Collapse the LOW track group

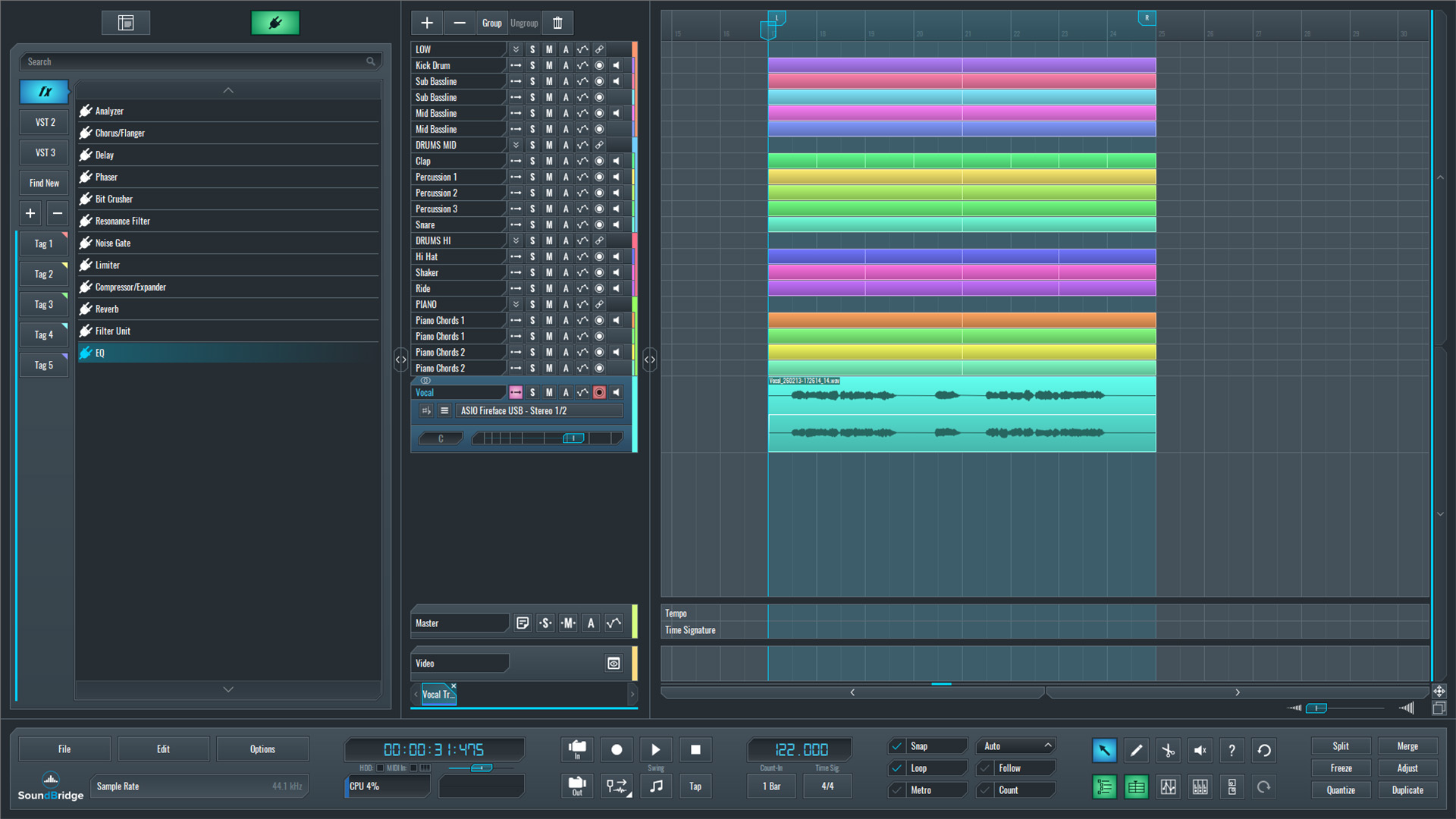click(516, 49)
